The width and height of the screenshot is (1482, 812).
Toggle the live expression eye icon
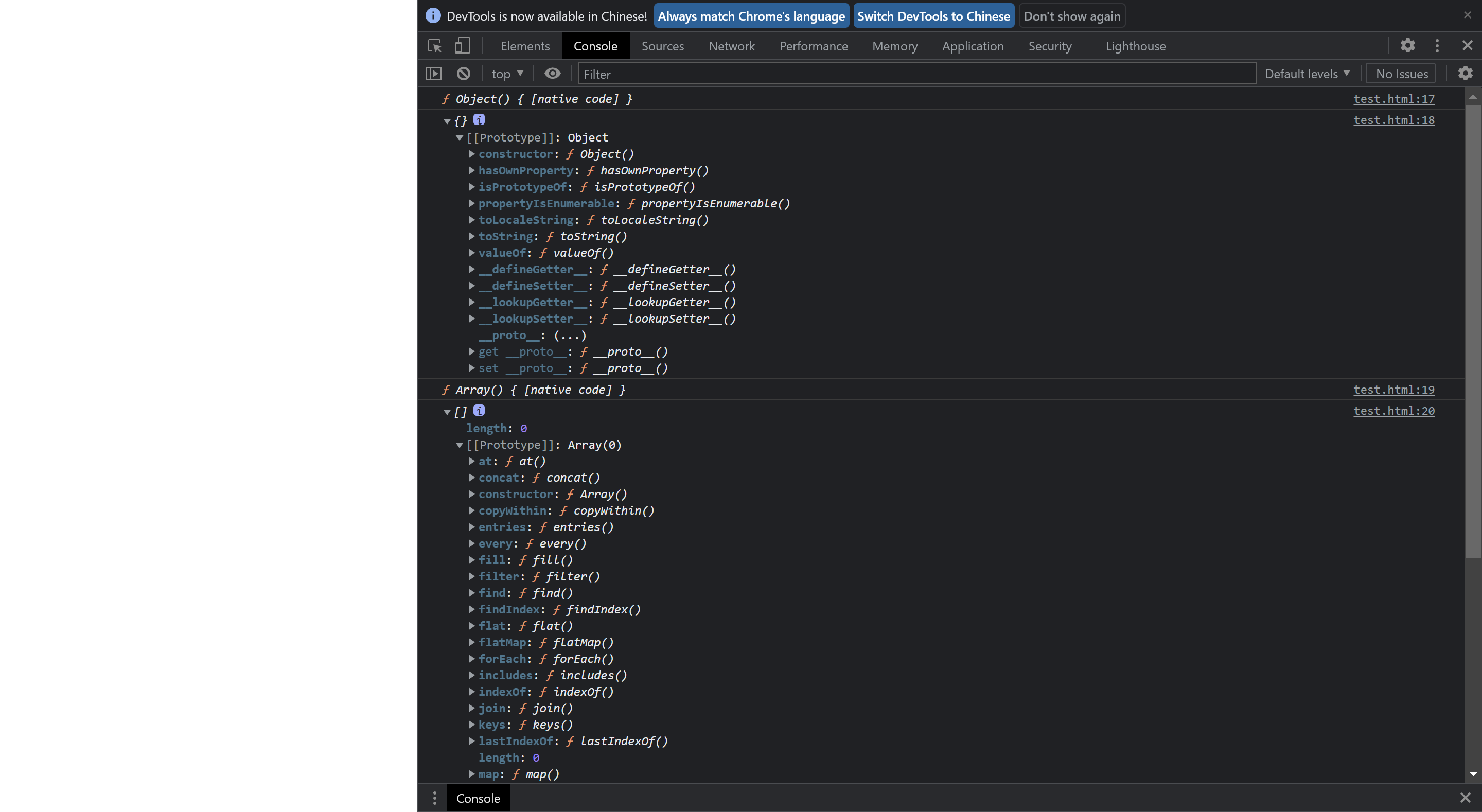coord(552,74)
